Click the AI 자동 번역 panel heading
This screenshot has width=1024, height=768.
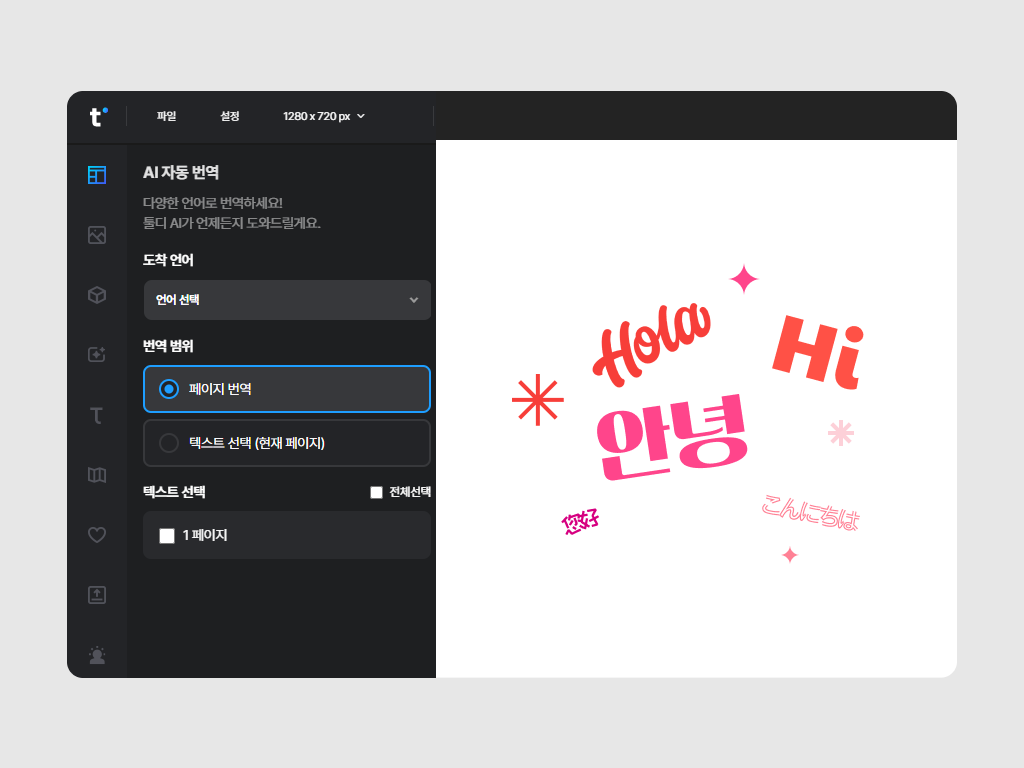click(181, 172)
